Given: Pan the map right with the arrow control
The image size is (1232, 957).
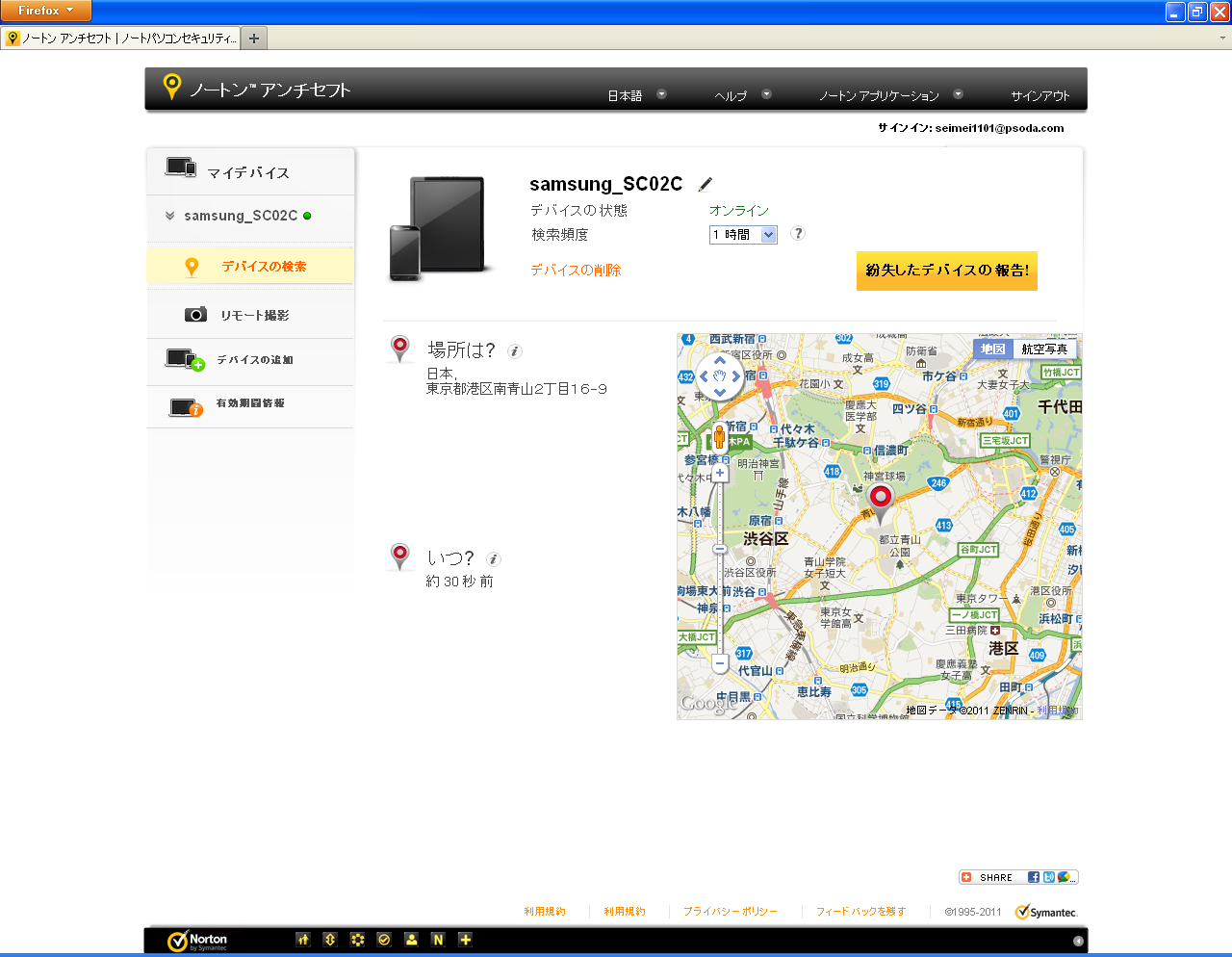Looking at the screenshot, I should point(735,376).
